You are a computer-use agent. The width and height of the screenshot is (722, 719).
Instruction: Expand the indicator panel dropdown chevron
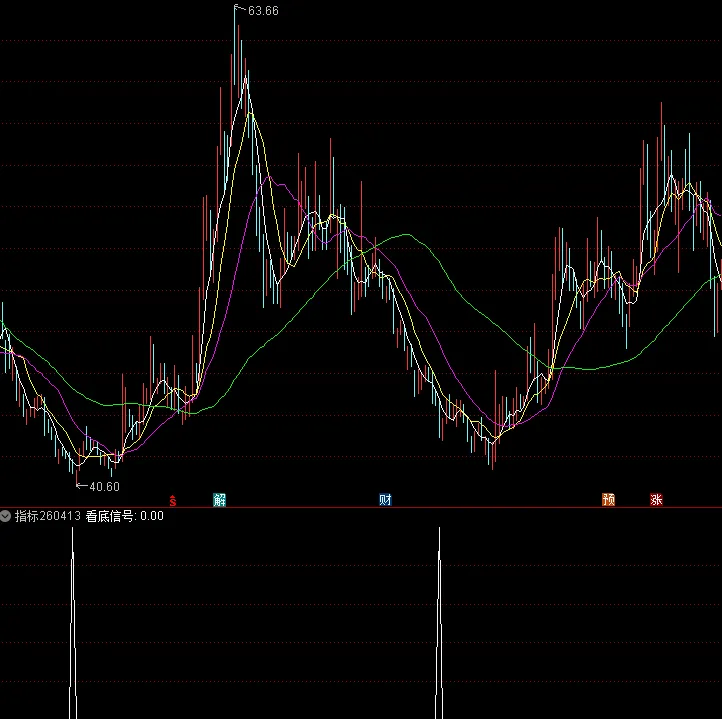[x=6, y=516]
